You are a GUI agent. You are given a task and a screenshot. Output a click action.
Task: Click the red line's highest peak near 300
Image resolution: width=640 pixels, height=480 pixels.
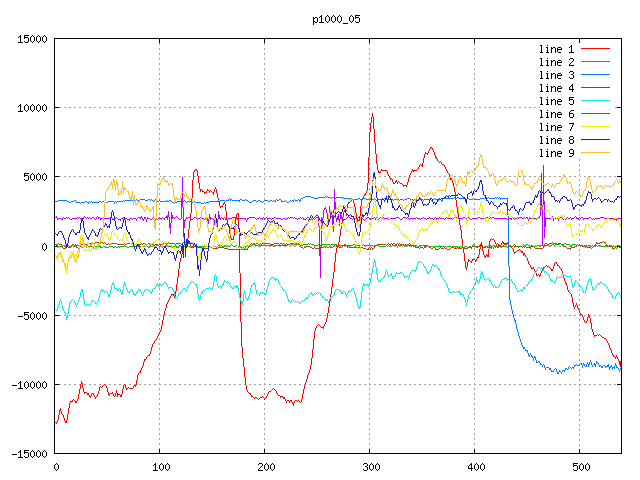[x=372, y=114]
